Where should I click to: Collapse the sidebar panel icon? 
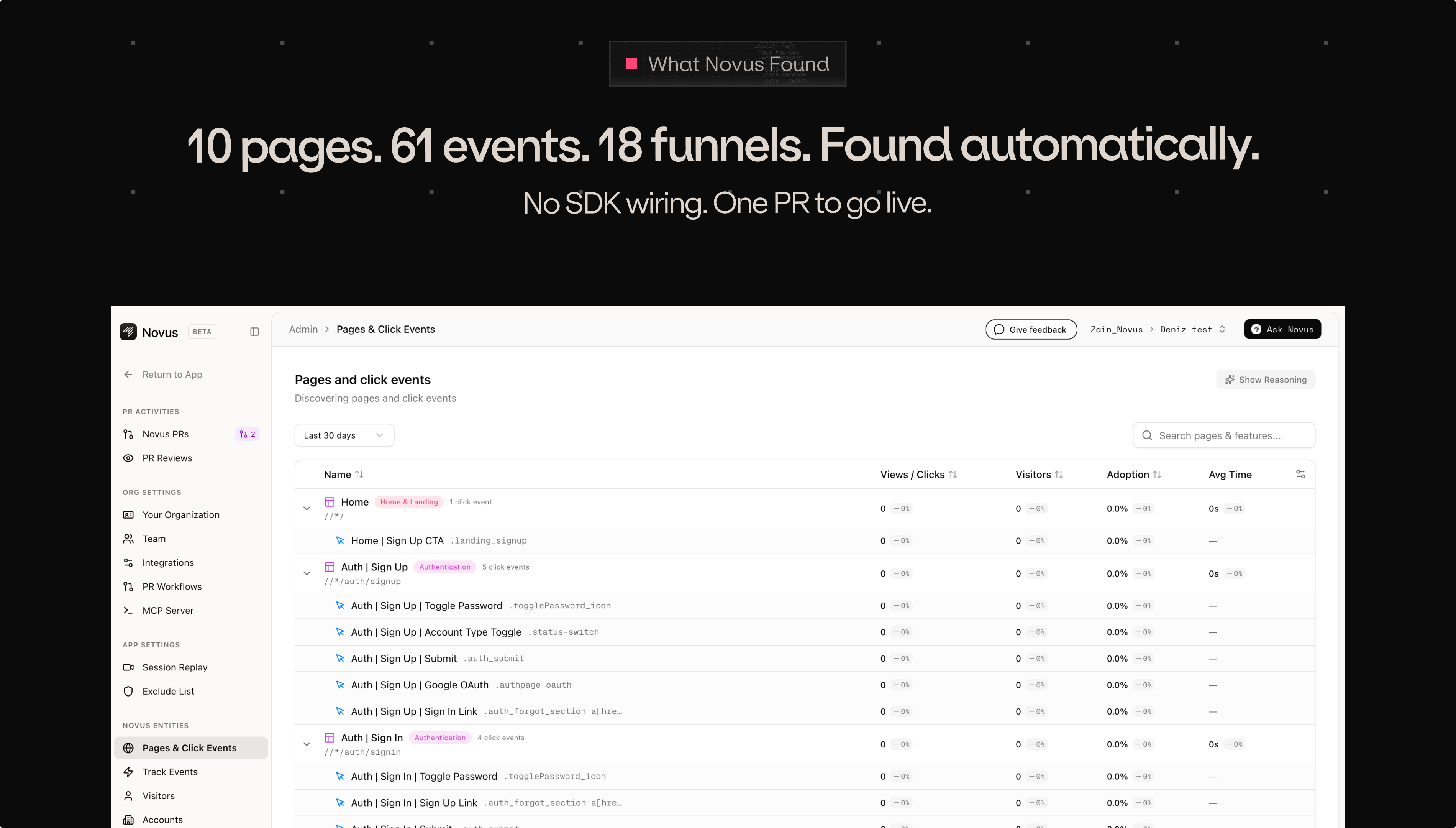click(254, 332)
